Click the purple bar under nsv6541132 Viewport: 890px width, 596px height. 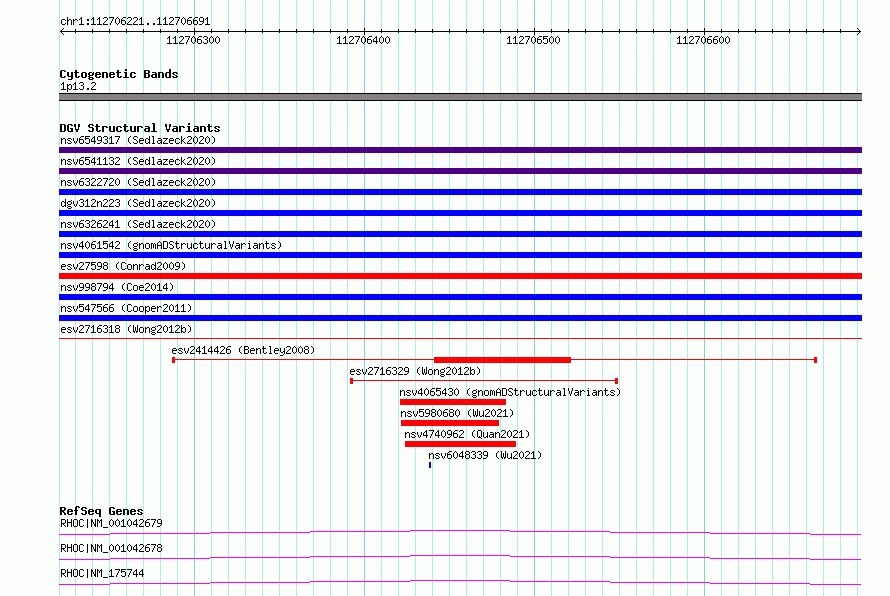460,171
